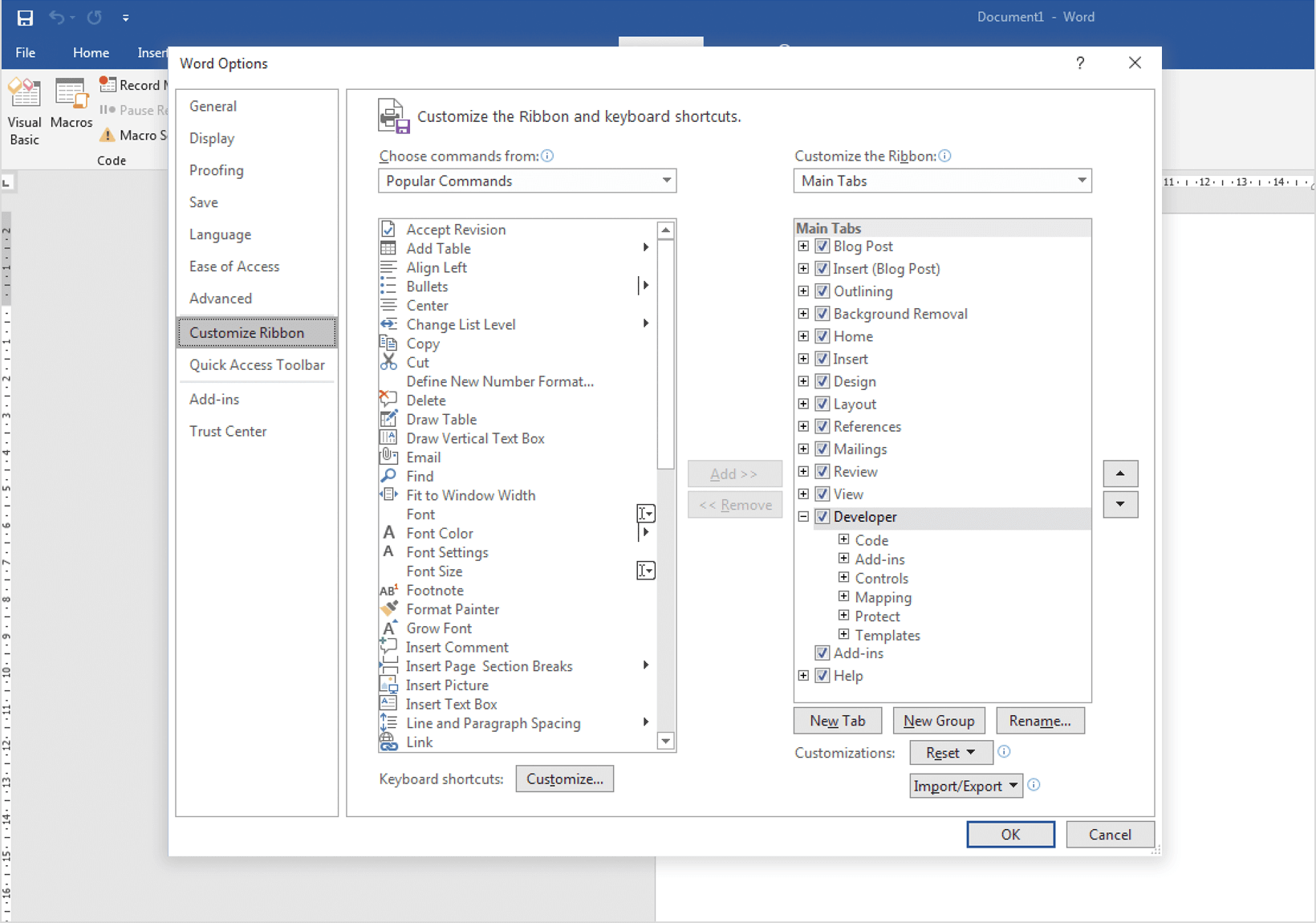Open the Import/Export dropdown
The width and height of the screenshot is (1316, 923).
(x=966, y=786)
